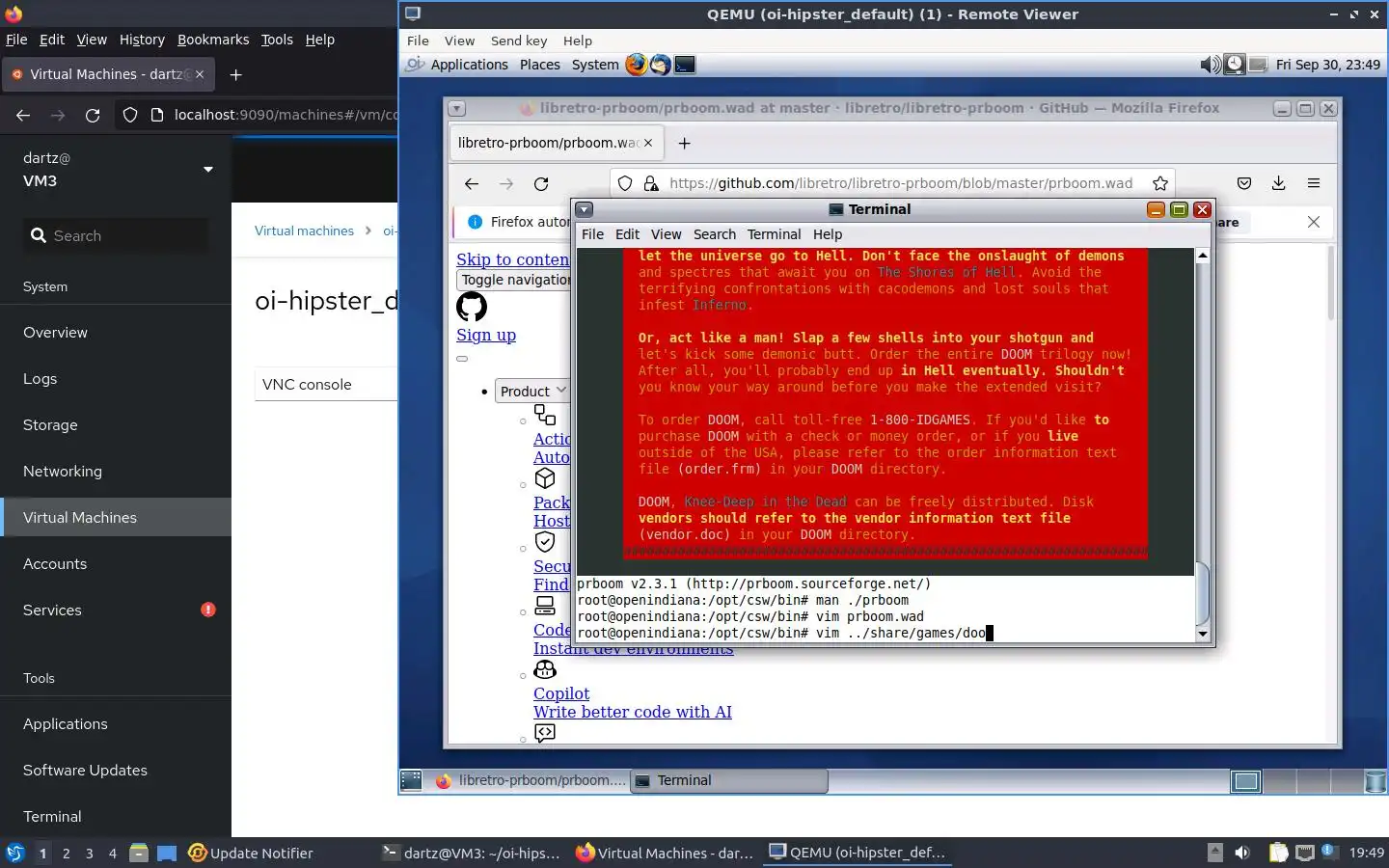Open the Pocket icon in guest Firefox toolbar

[1244, 183]
